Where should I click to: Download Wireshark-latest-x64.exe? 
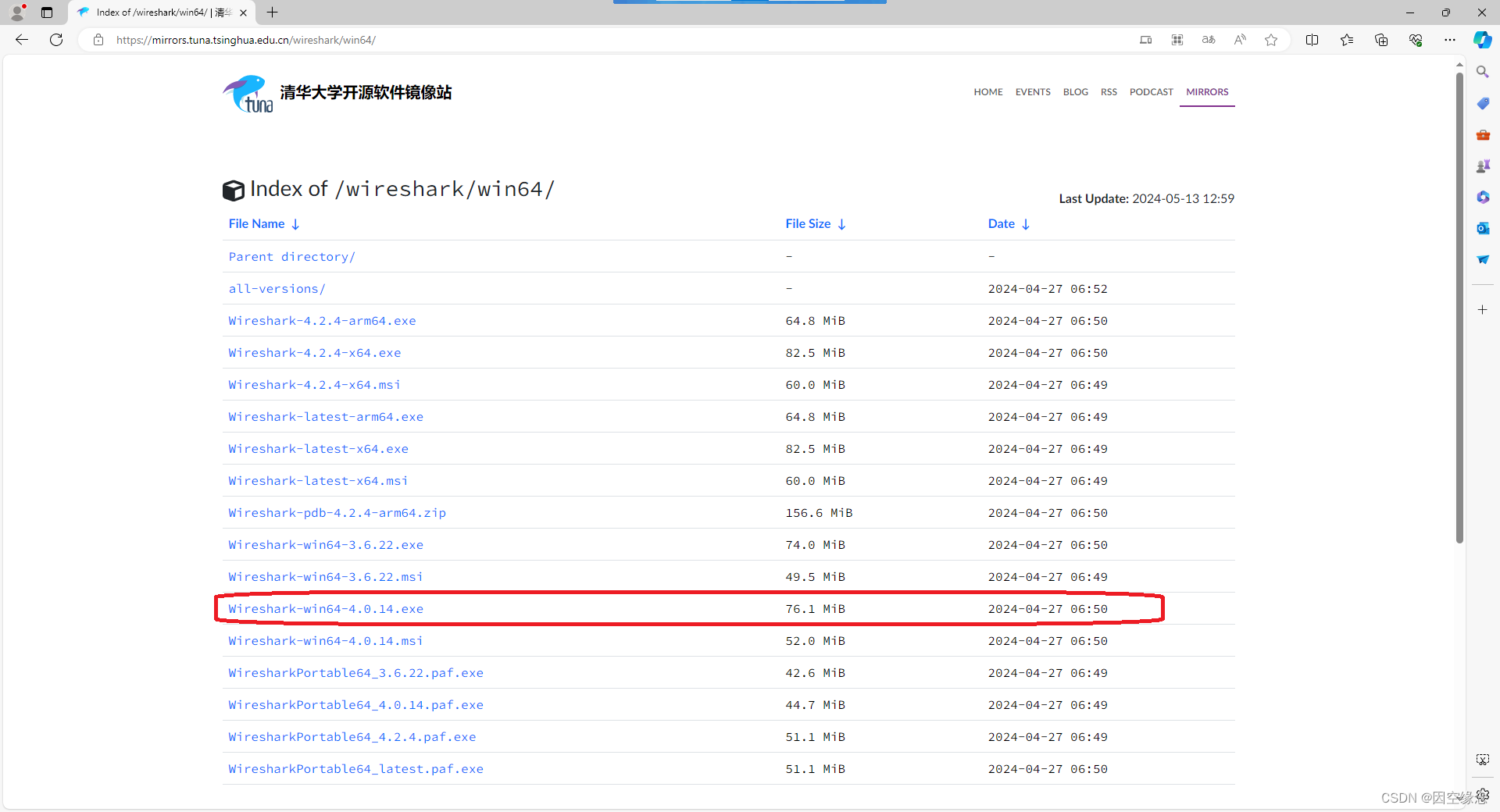(319, 449)
